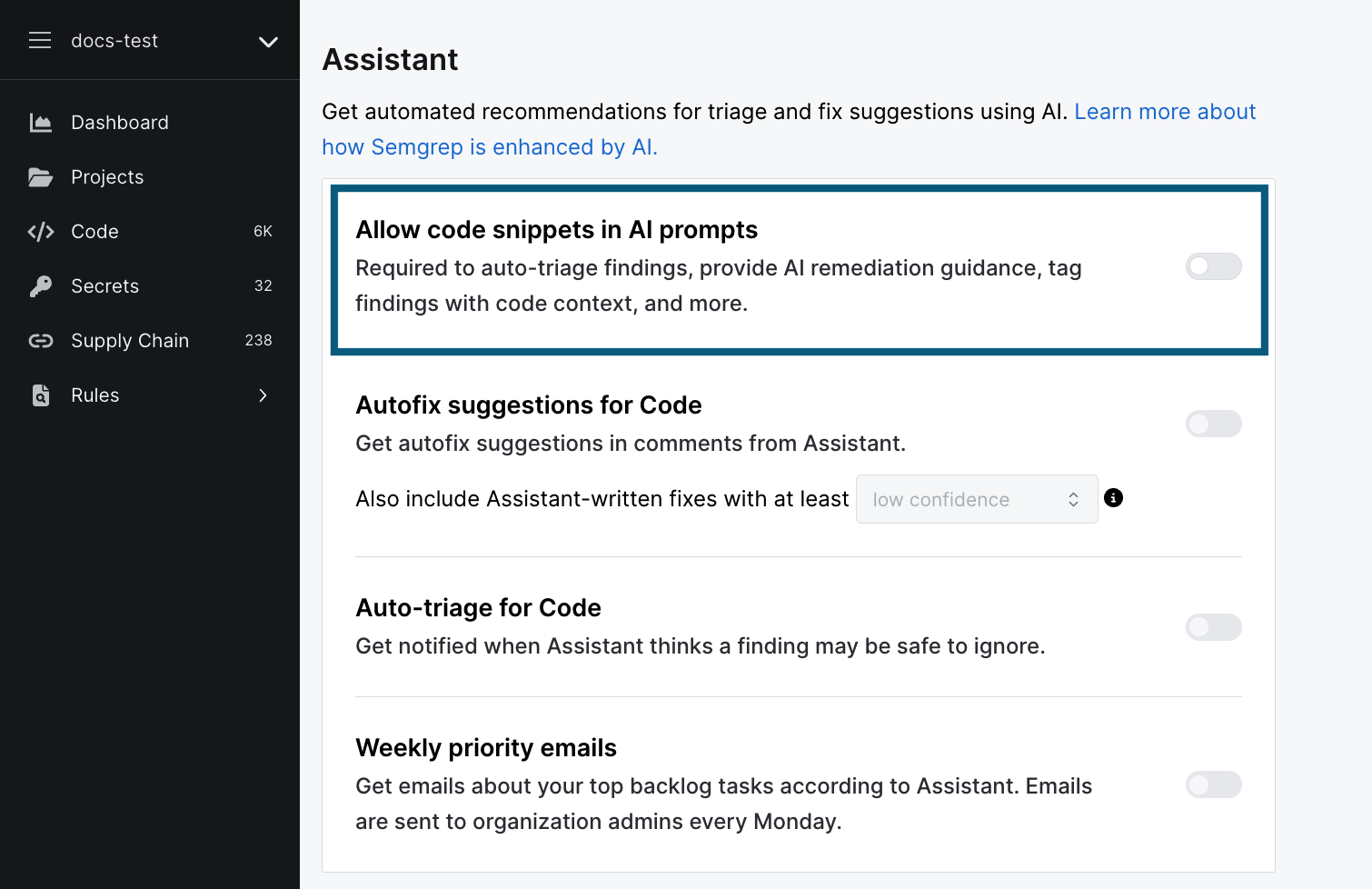Image resolution: width=1372 pixels, height=889 pixels.
Task: Turn on Autofix suggestions for Code
Action: [1213, 424]
